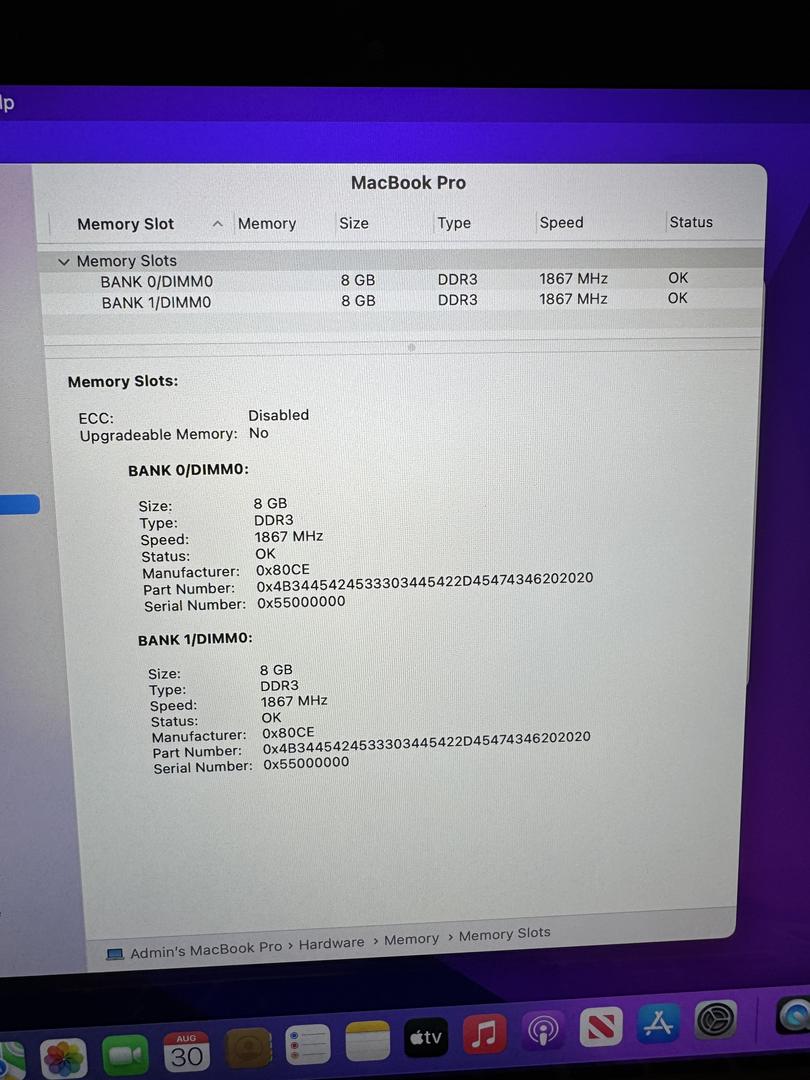This screenshot has width=810, height=1080.
Task: Click the 8 GB size in BANK 0/DIMM0 table row
Action: pos(357,280)
